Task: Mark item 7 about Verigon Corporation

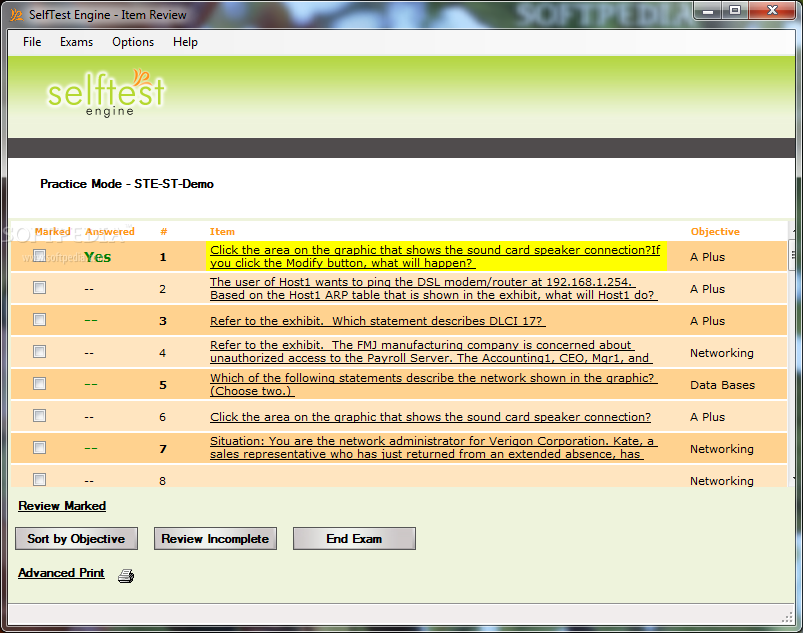Action: (39, 448)
